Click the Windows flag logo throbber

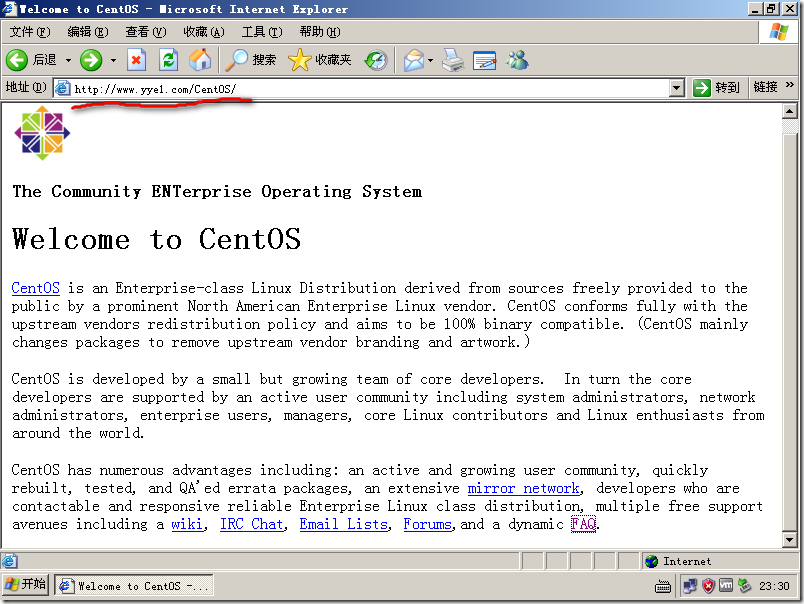coord(778,32)
